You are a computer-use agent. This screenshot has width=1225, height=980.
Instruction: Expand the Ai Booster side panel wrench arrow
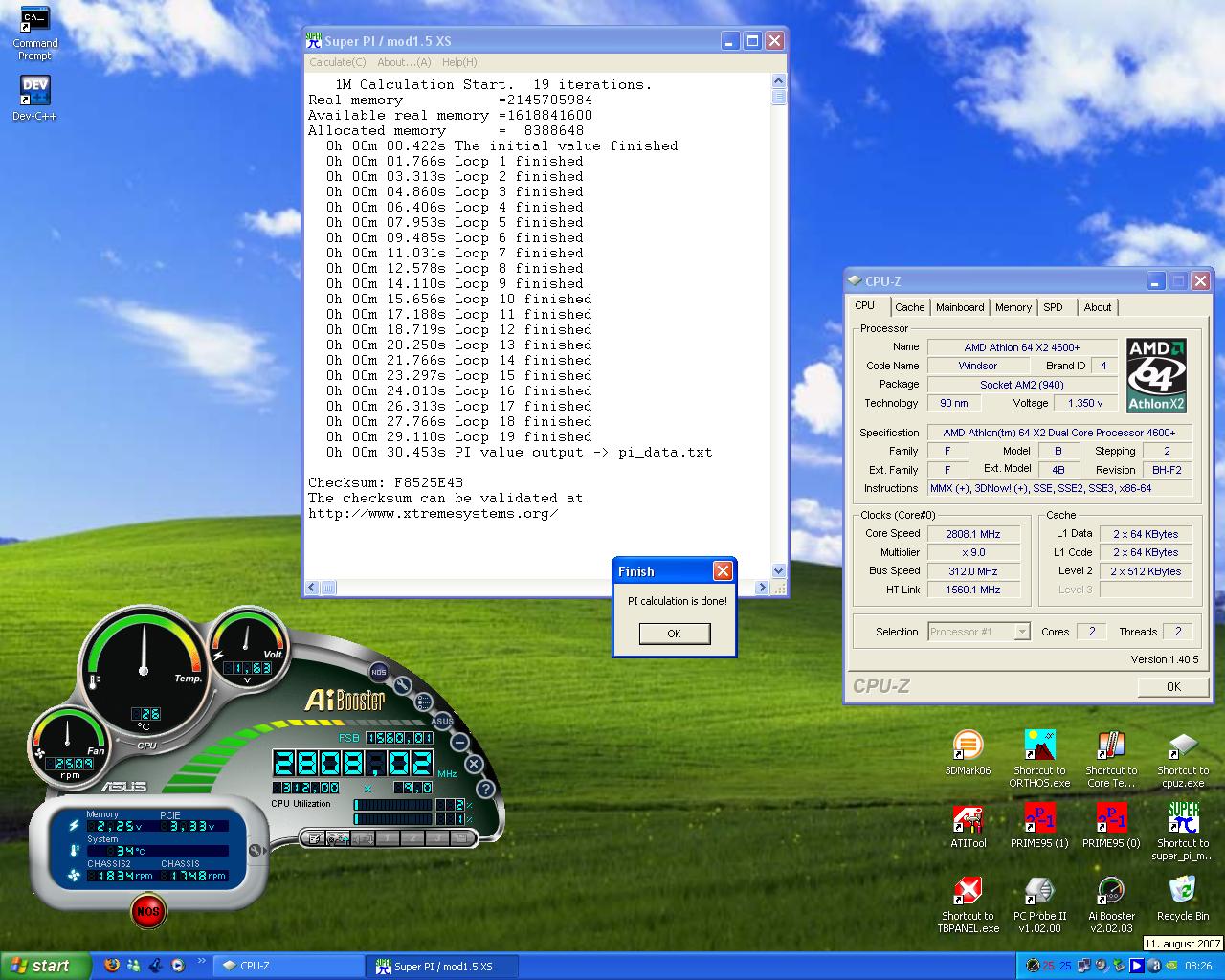click(x=256, y=850)
